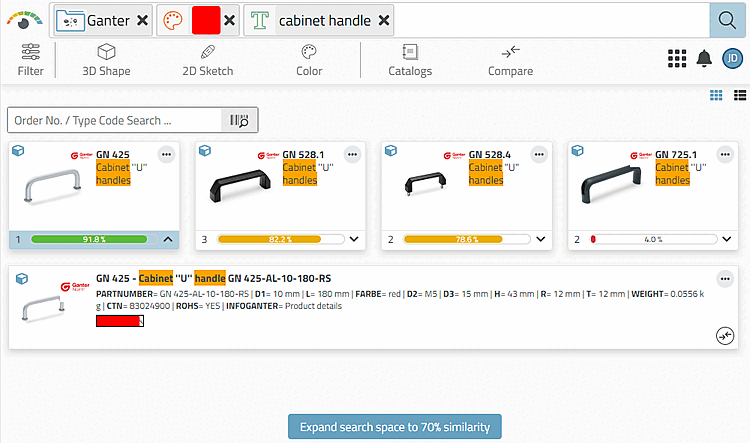Select the GN 528.1 handle thumbnail
750x443 pixels.
pyautogui.click(x=240, y=186)
